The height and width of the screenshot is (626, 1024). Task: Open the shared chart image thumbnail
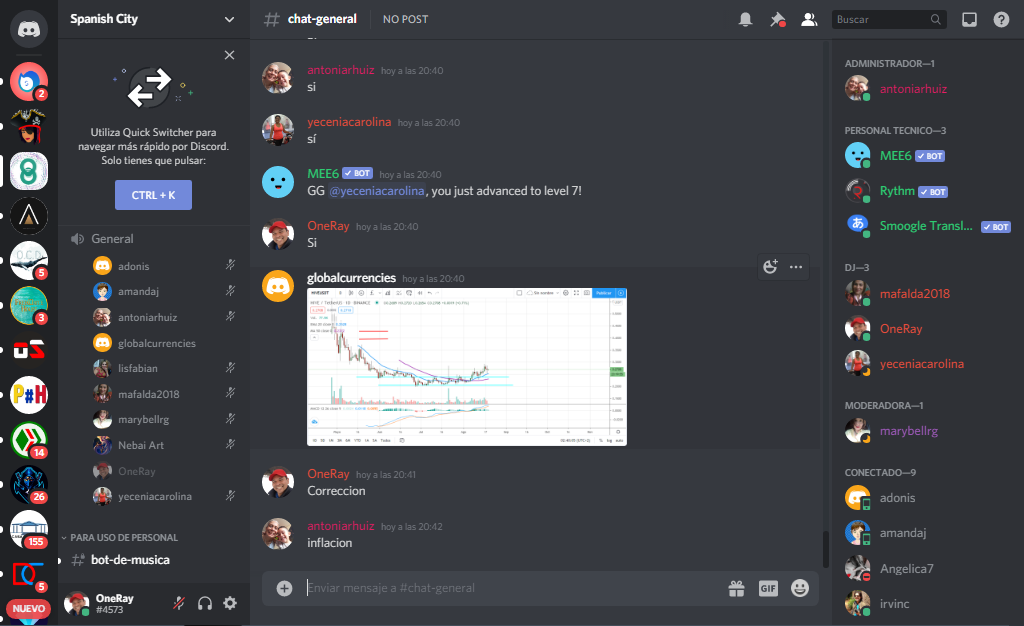click(x=467, y=367)
